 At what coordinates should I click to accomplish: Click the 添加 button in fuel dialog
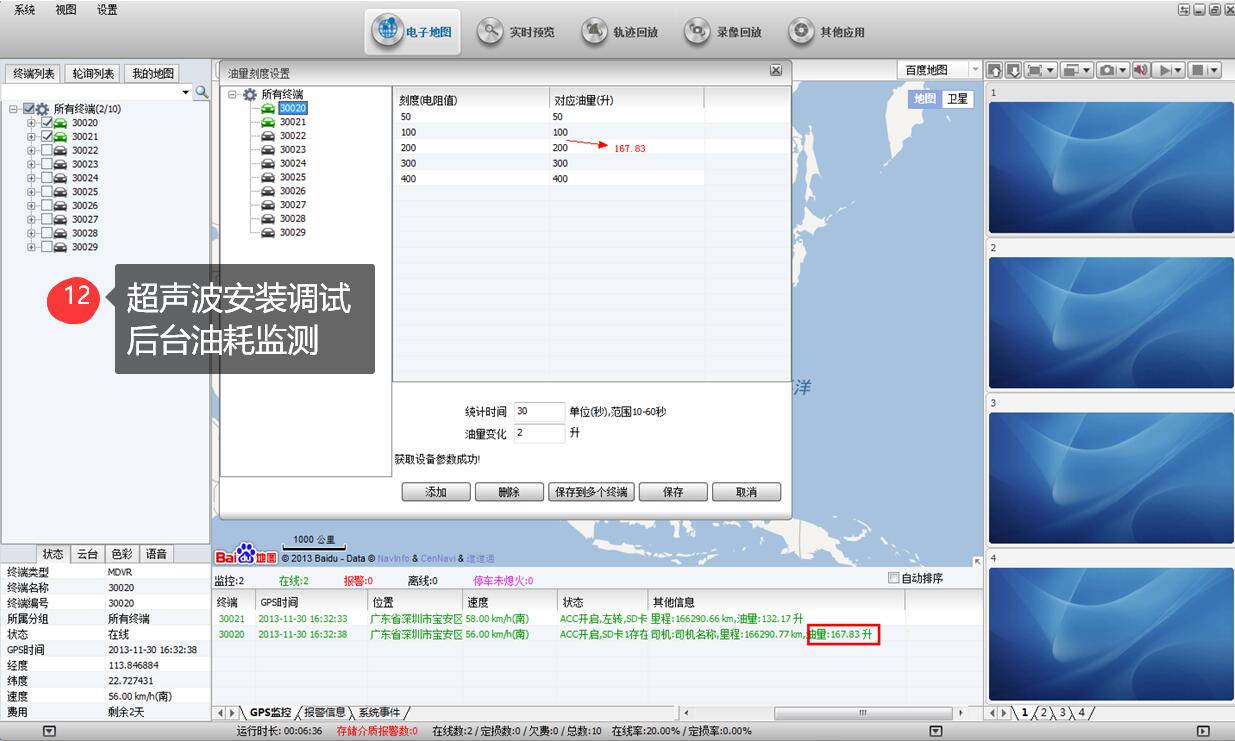point(436,492)
